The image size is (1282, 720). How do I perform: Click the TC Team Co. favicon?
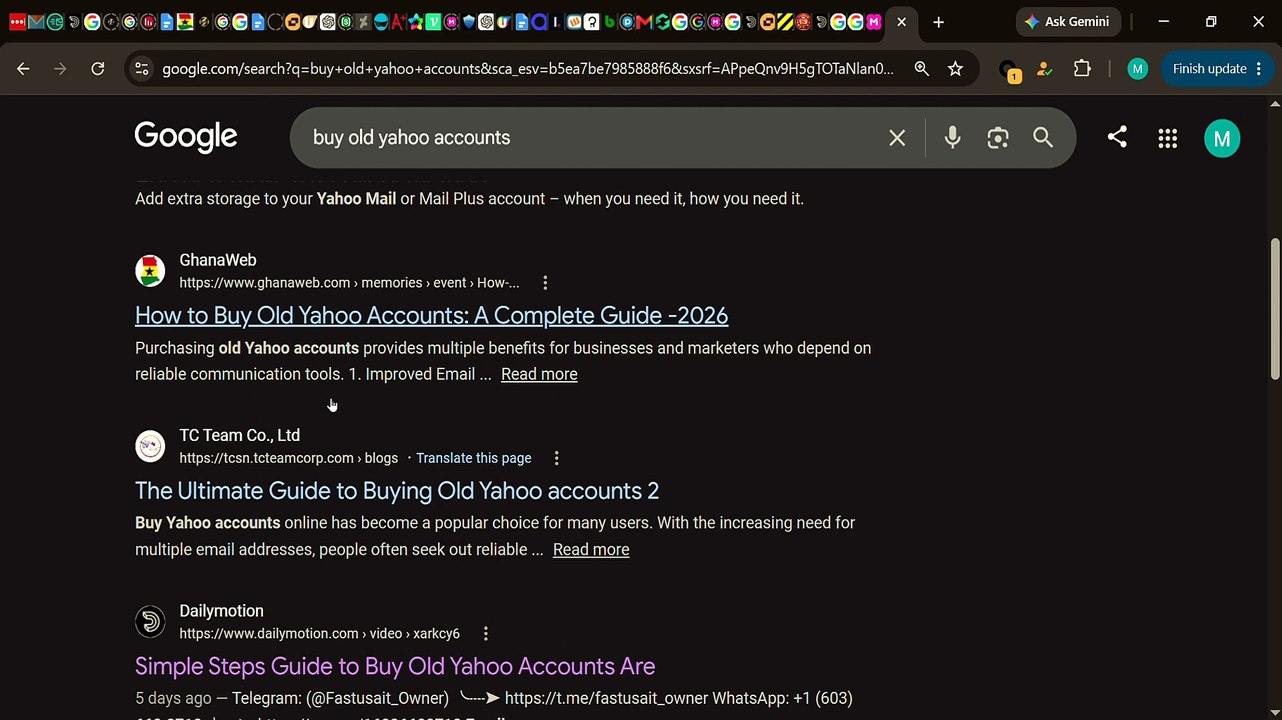(x=150, y=446)
